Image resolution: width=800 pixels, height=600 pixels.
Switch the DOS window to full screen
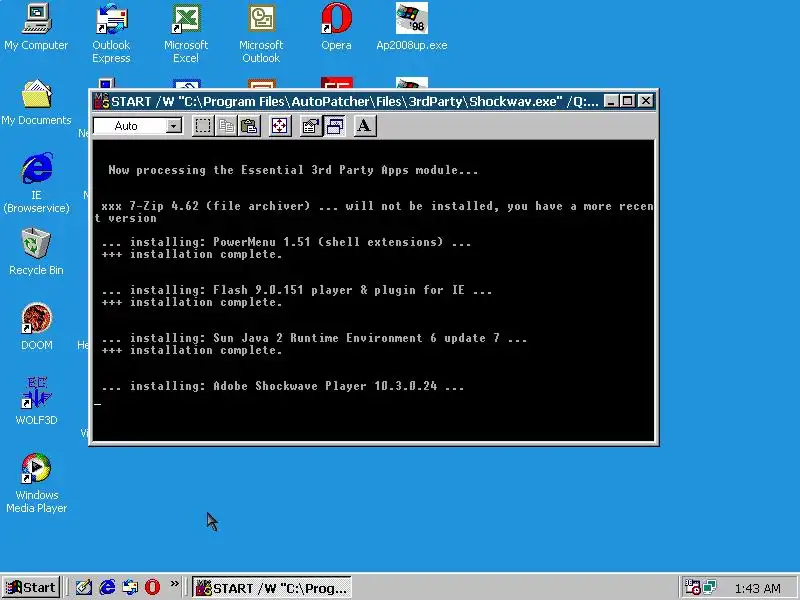pyautogui.click(x=280, y=126)
